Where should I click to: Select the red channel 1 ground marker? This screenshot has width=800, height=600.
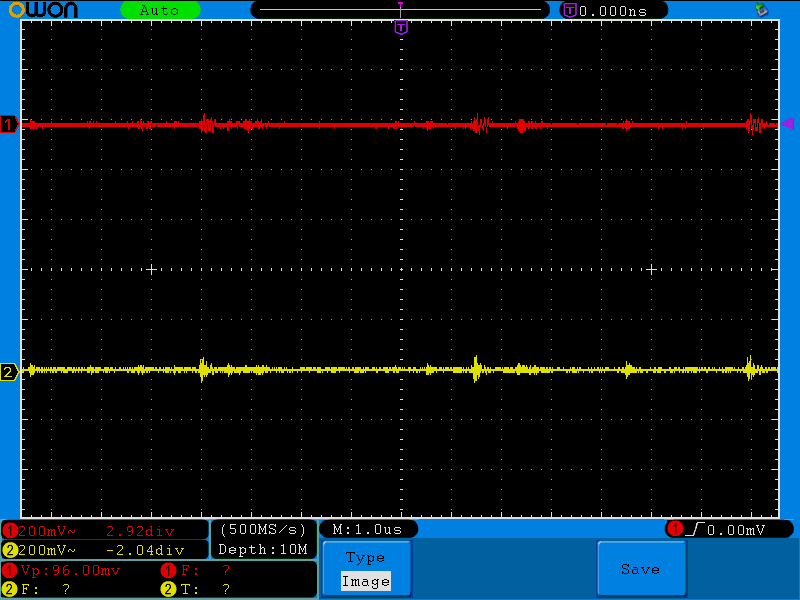pyautogui.click(x=9, y=124)
